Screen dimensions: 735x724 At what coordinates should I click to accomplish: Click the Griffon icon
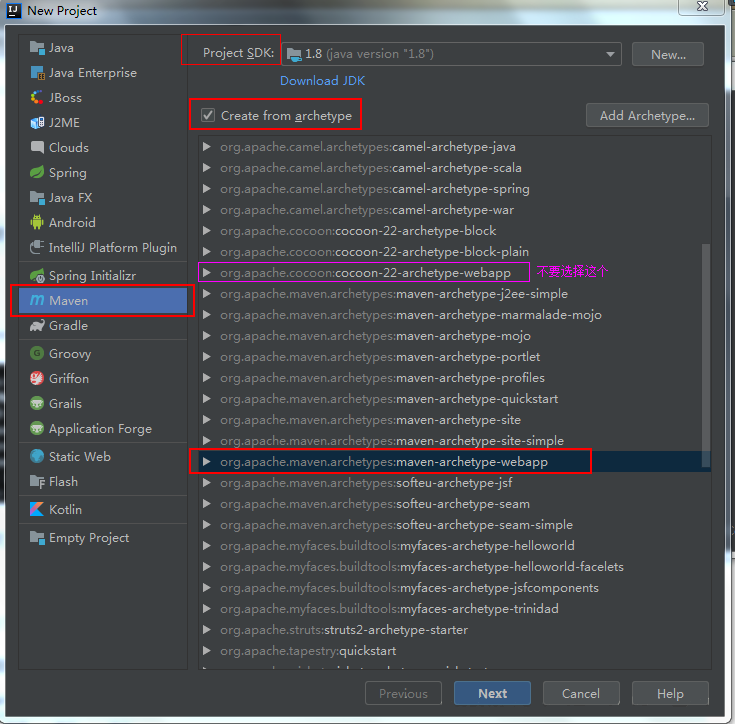tap(37, 378)
